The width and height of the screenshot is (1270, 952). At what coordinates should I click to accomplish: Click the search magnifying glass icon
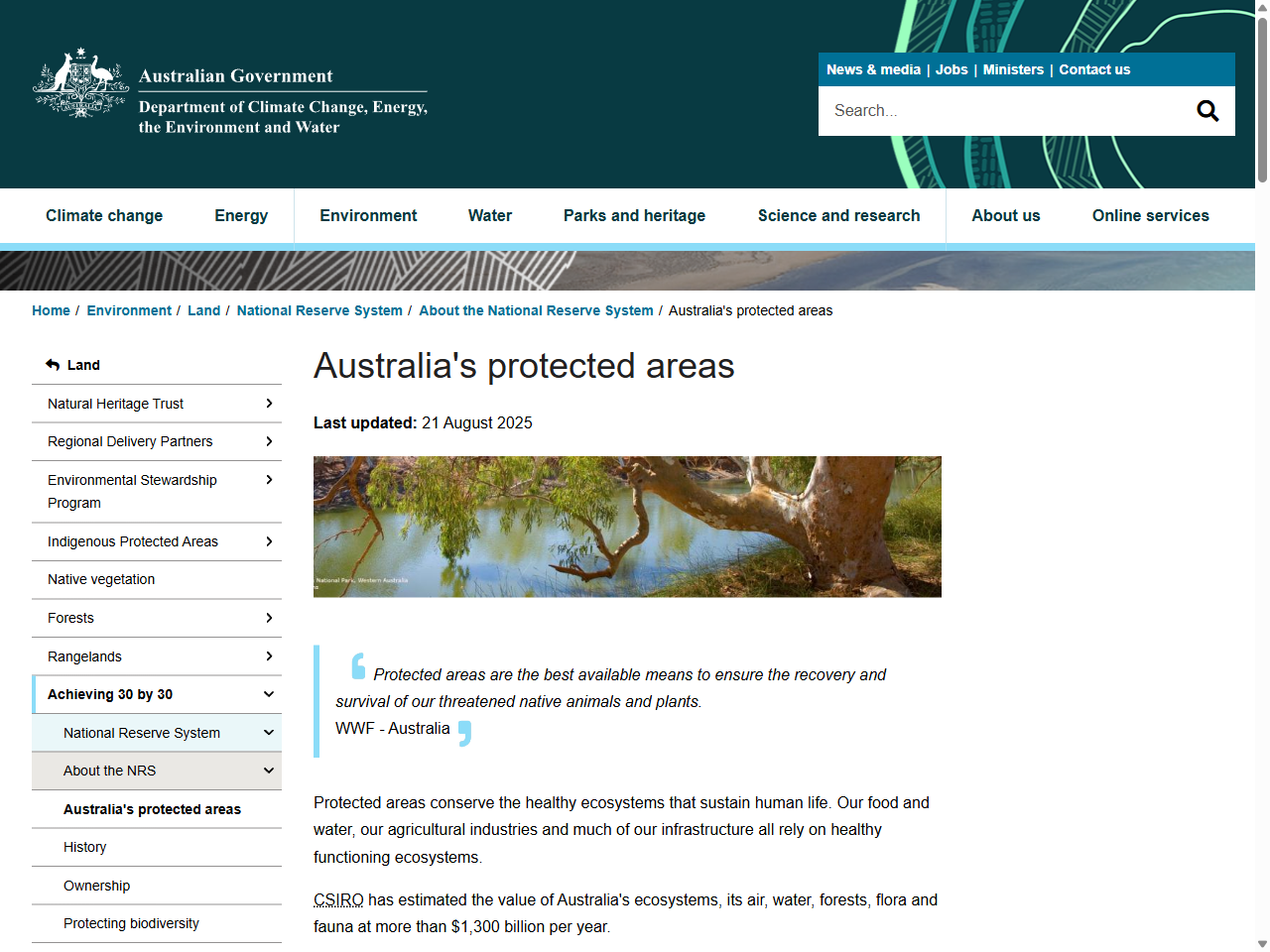click(1207, 110)
